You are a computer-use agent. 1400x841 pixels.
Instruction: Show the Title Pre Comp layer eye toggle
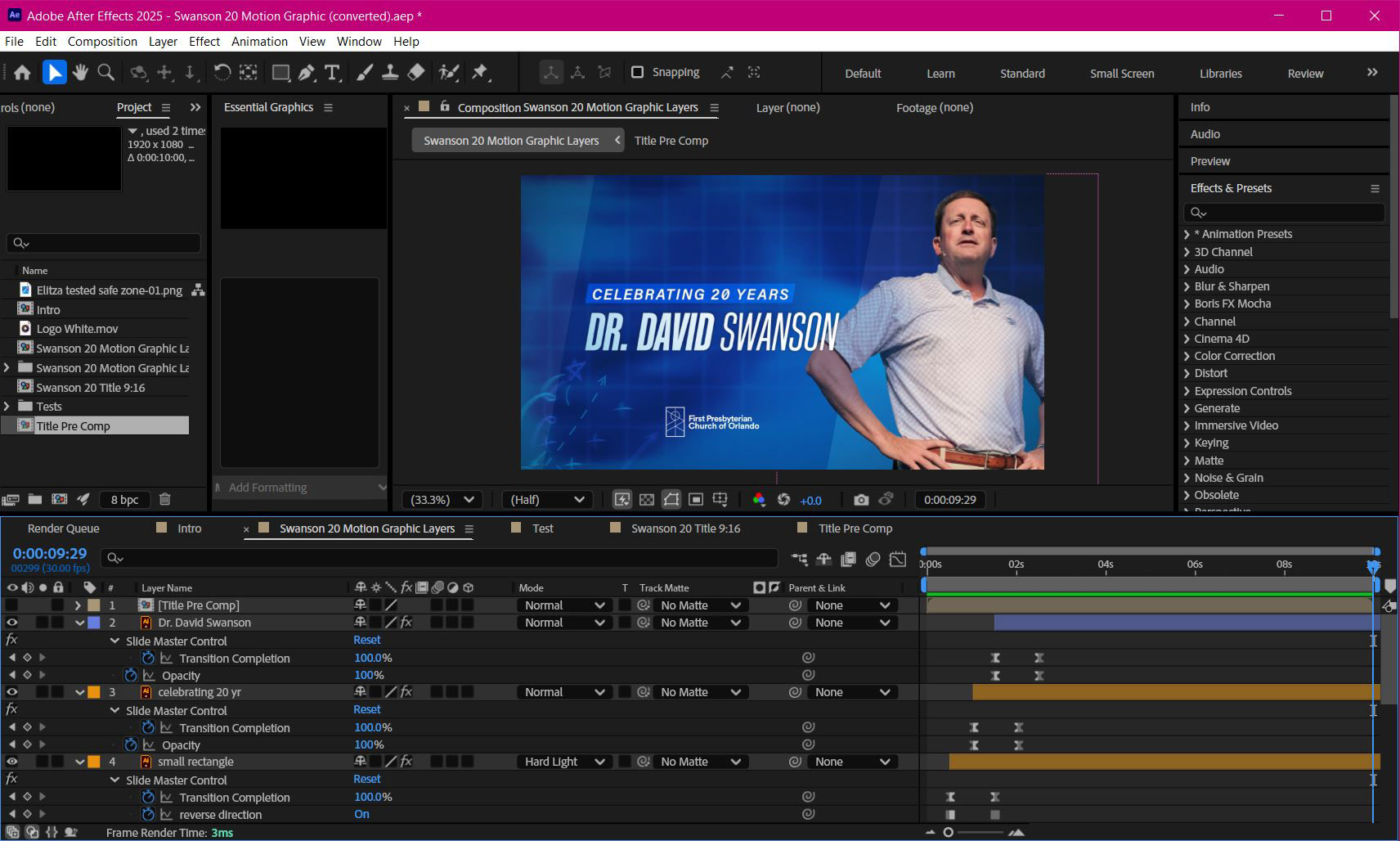tap(11, 605)
